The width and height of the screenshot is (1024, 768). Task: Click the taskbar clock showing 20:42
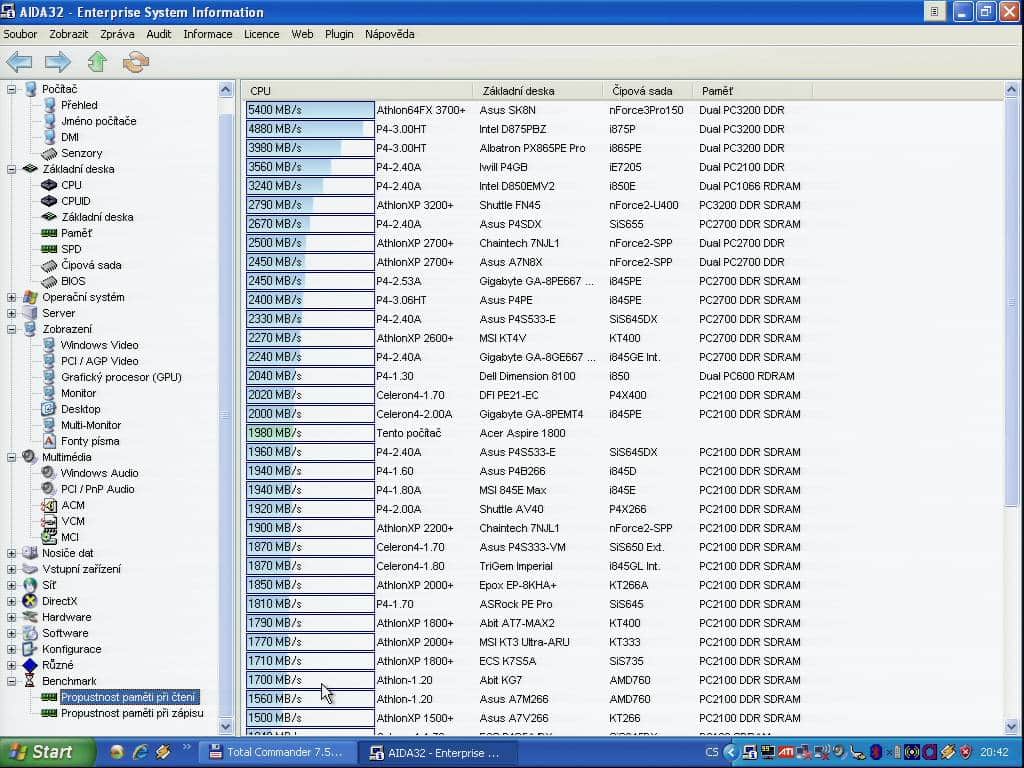(x=994, y=752)
